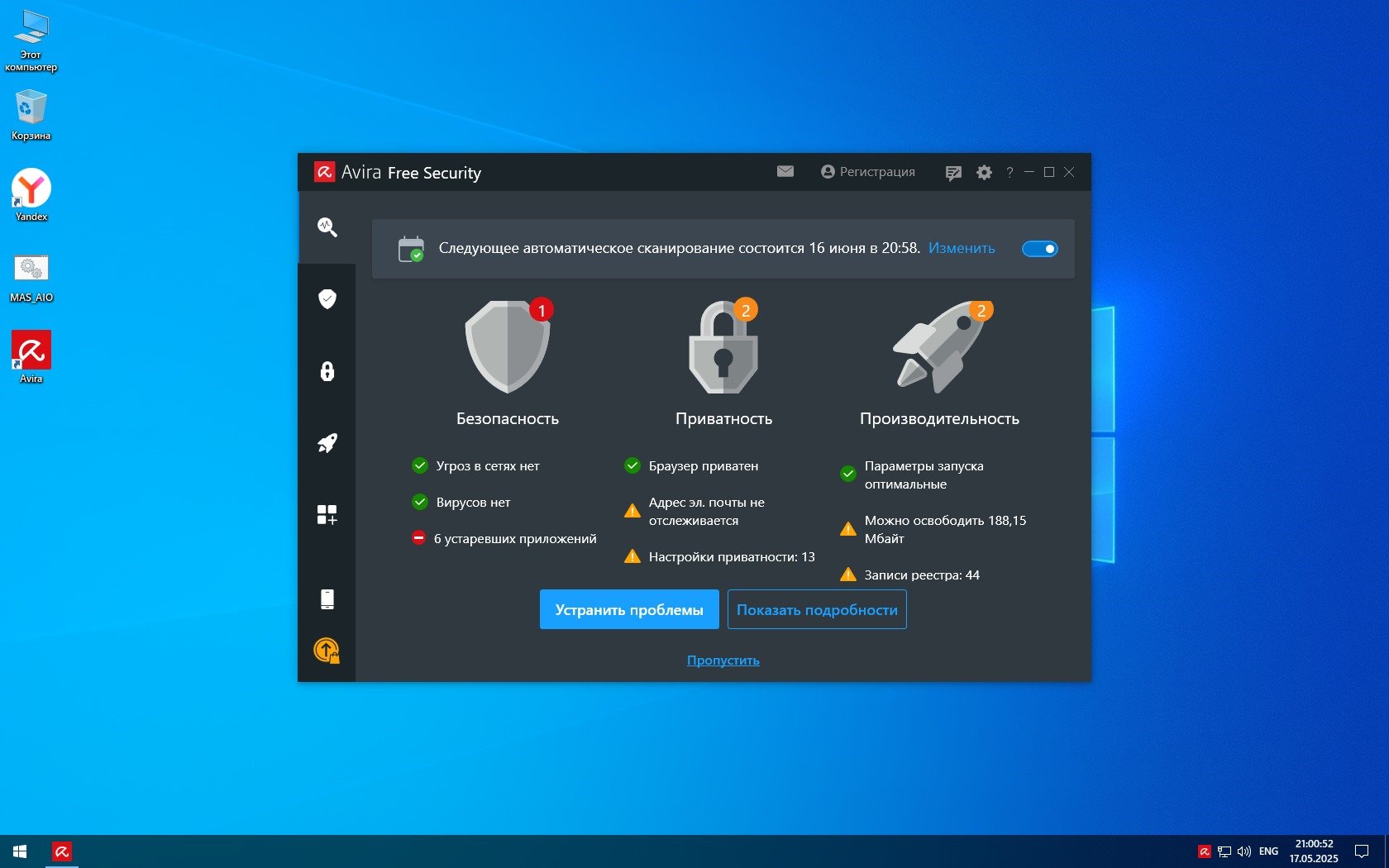Open the apps grid sidebar icon

tap(327, 515)
